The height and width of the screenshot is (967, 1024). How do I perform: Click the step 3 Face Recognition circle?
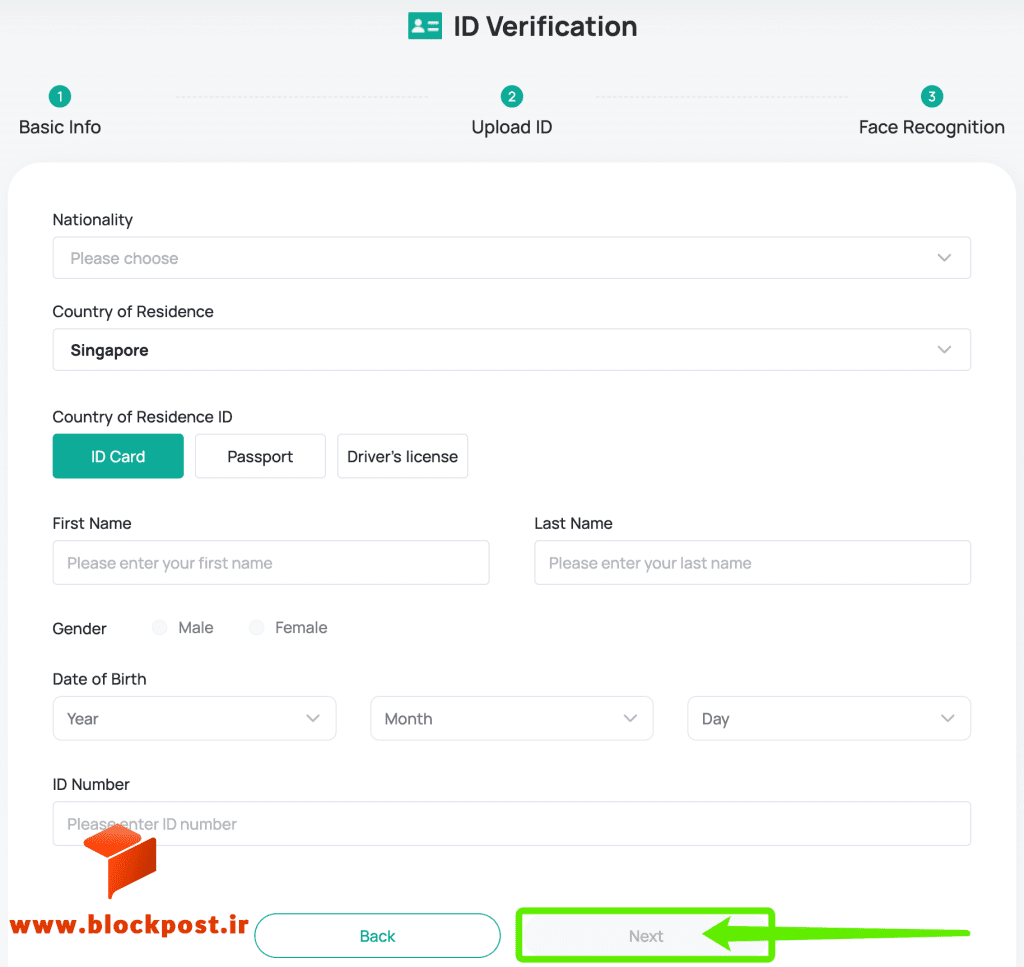point(931,97)
